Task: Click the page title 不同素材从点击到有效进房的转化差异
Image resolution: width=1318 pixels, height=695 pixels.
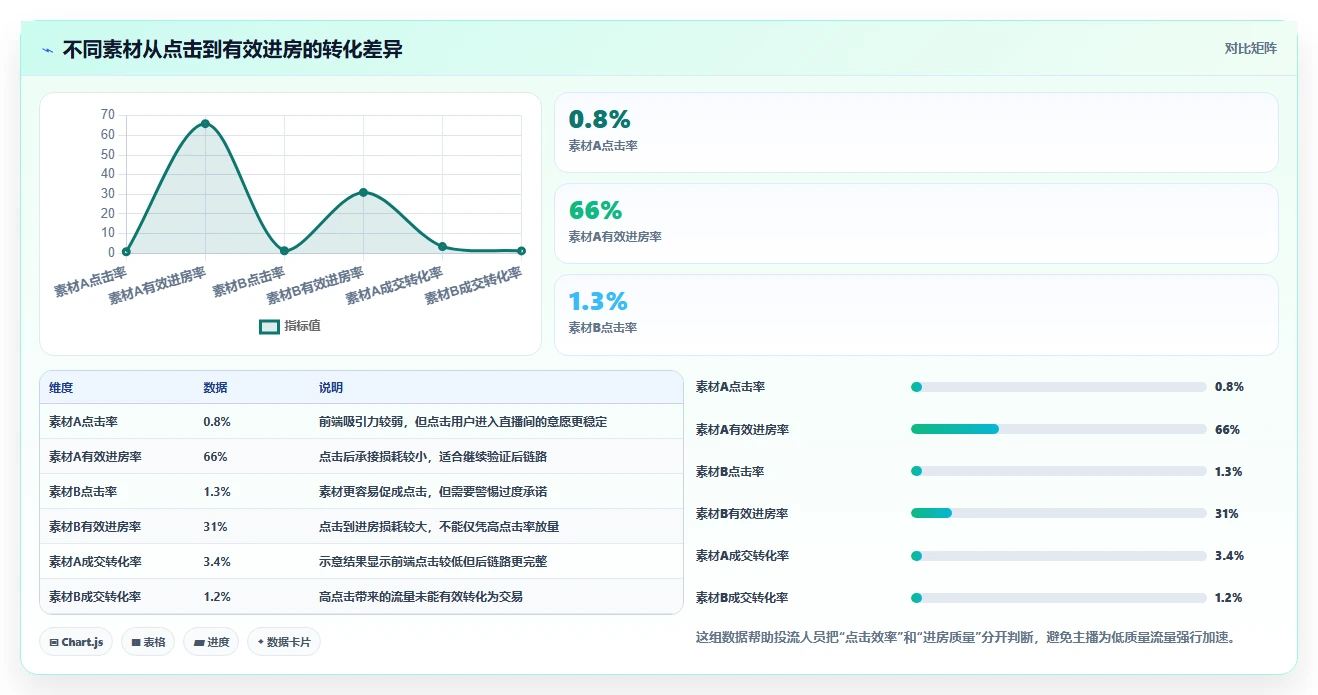Action: click(x=233, y=50)
